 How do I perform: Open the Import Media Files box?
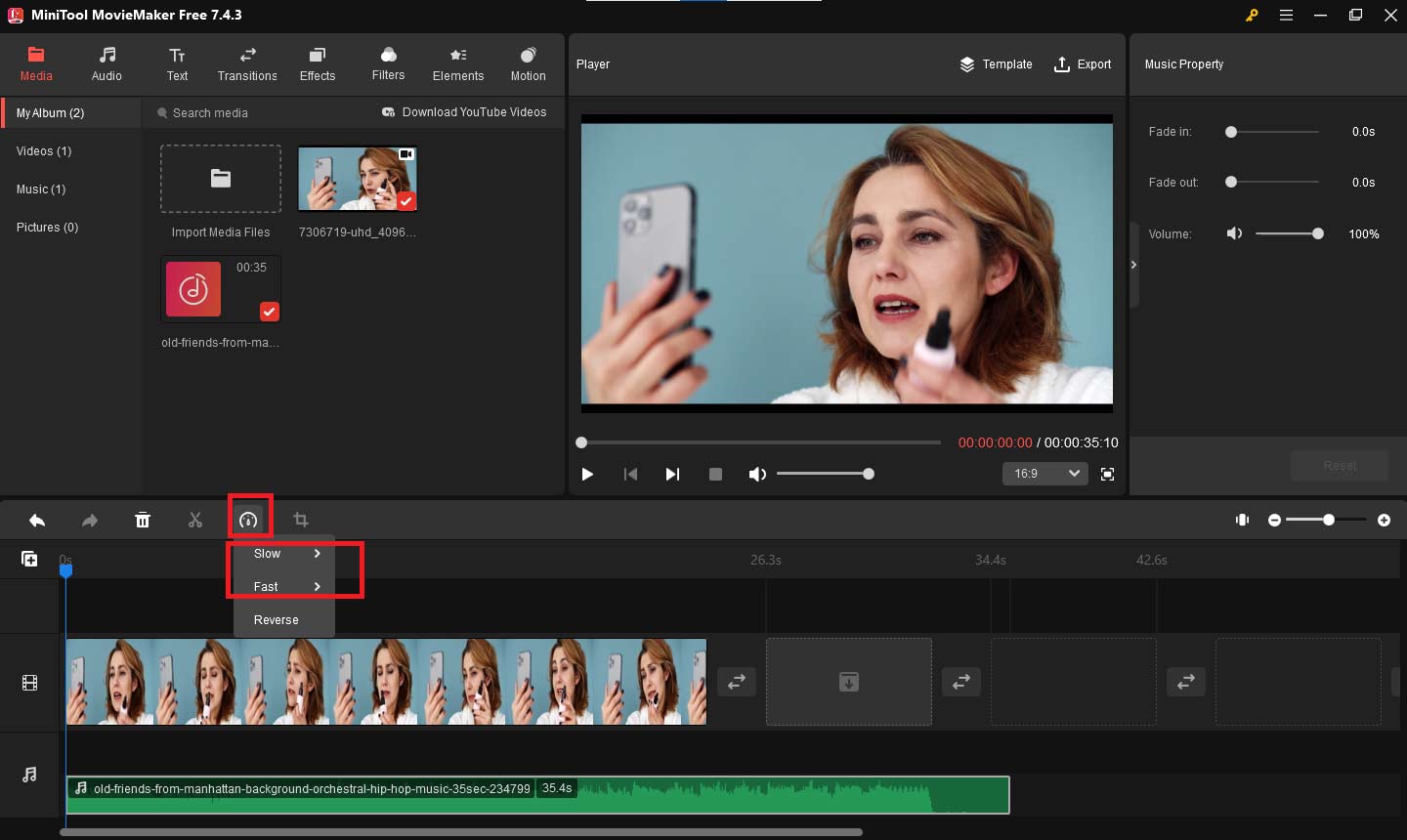point(220,179)
